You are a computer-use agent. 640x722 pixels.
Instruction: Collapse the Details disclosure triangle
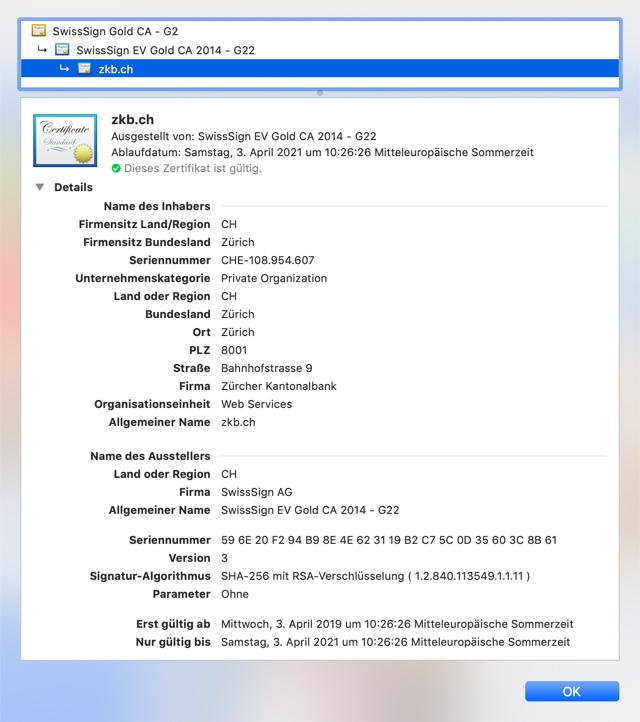pos(39,187)
